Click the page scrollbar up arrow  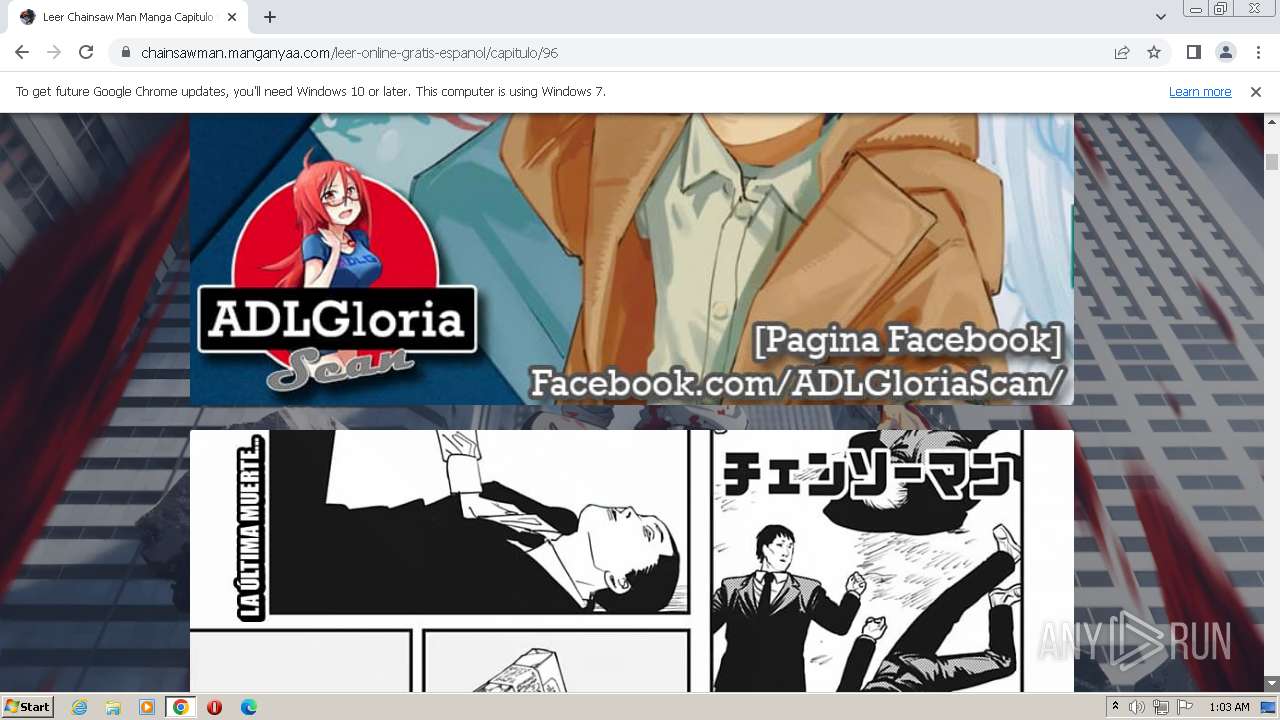[x=1272, y=121]
